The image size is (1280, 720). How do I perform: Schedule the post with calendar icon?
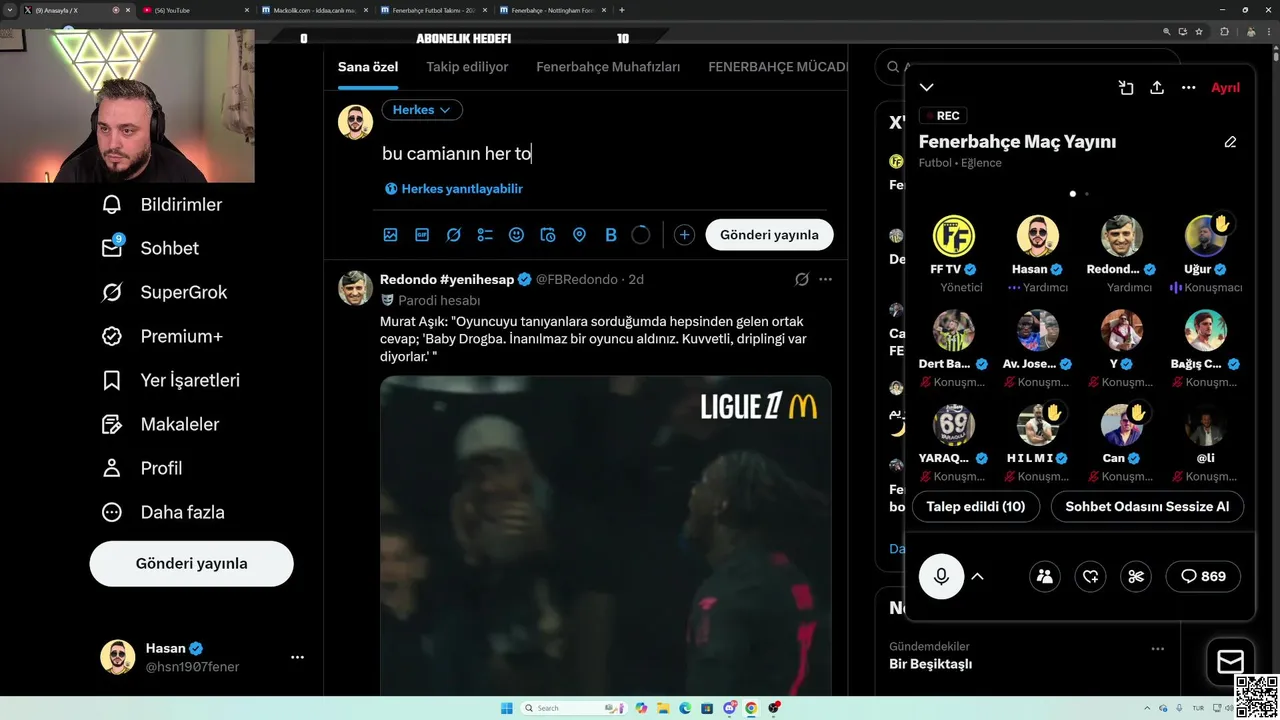[x=548, y=235]
